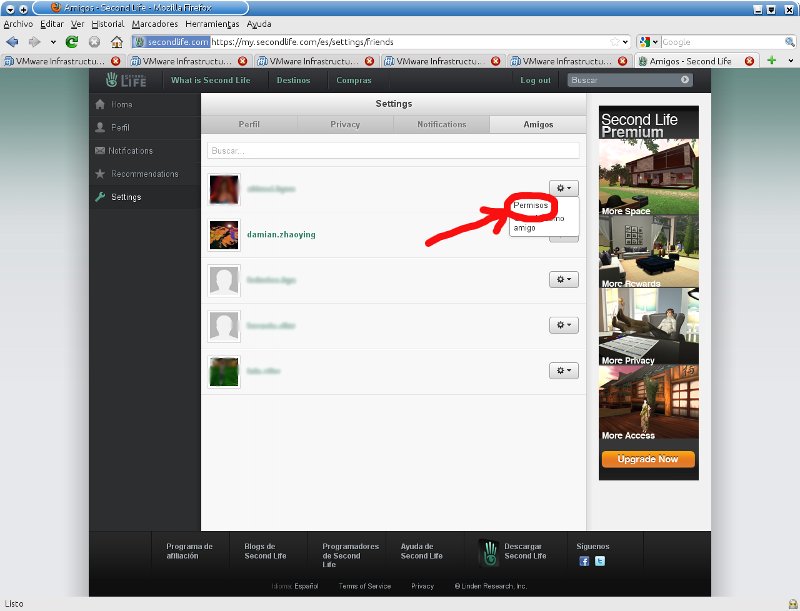Go back with the browser back arrow
The height and width of the screenshot is (611, 800).
click(x=13, y=42)
